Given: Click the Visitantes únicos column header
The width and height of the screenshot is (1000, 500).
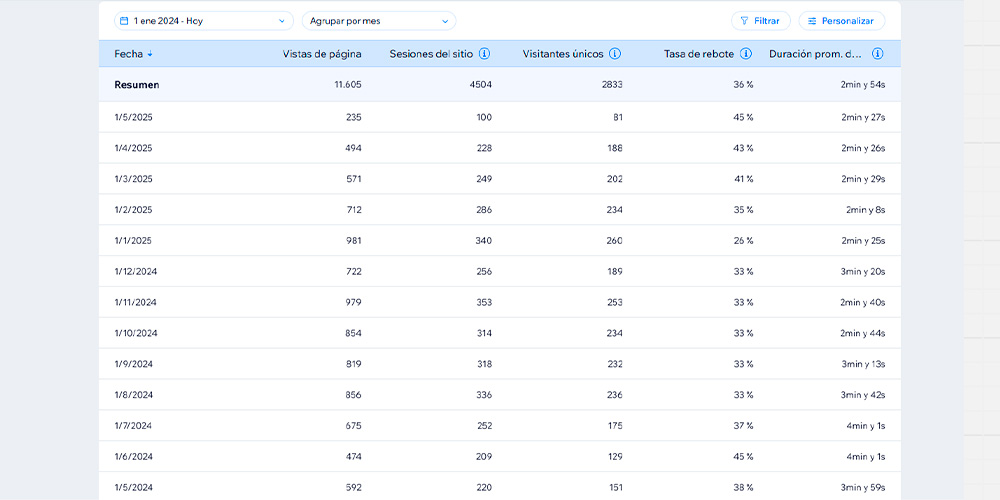Looking at the screenshot, I should click(x=562, y=54).
